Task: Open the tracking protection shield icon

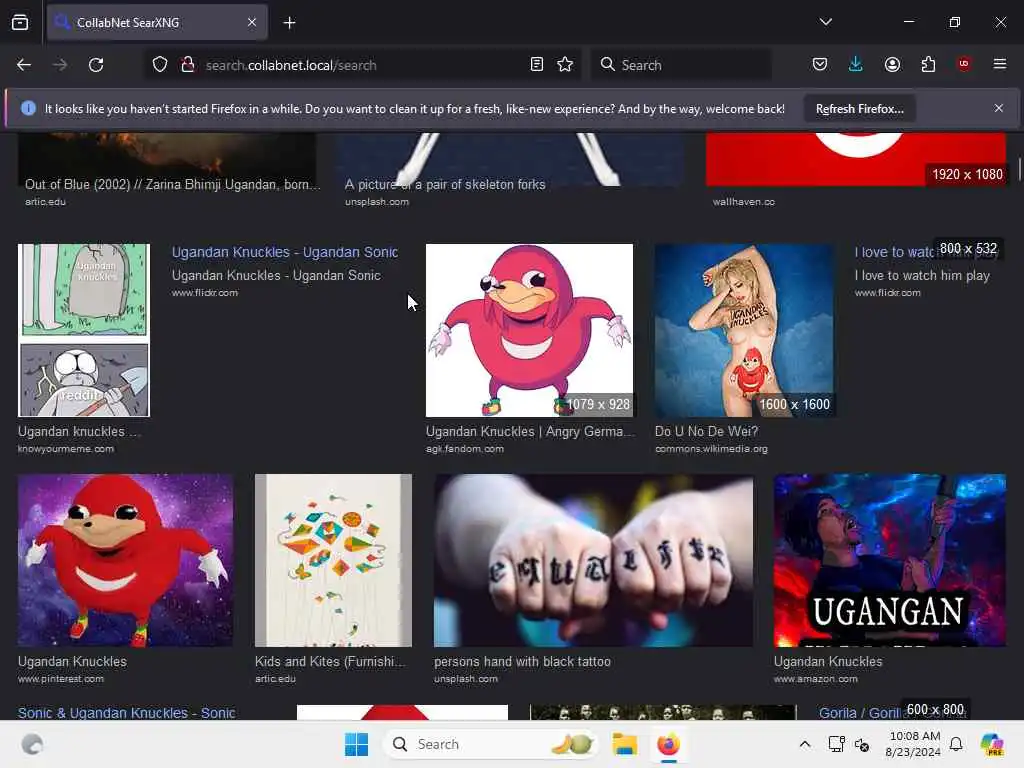Action: tap(160, 65)
